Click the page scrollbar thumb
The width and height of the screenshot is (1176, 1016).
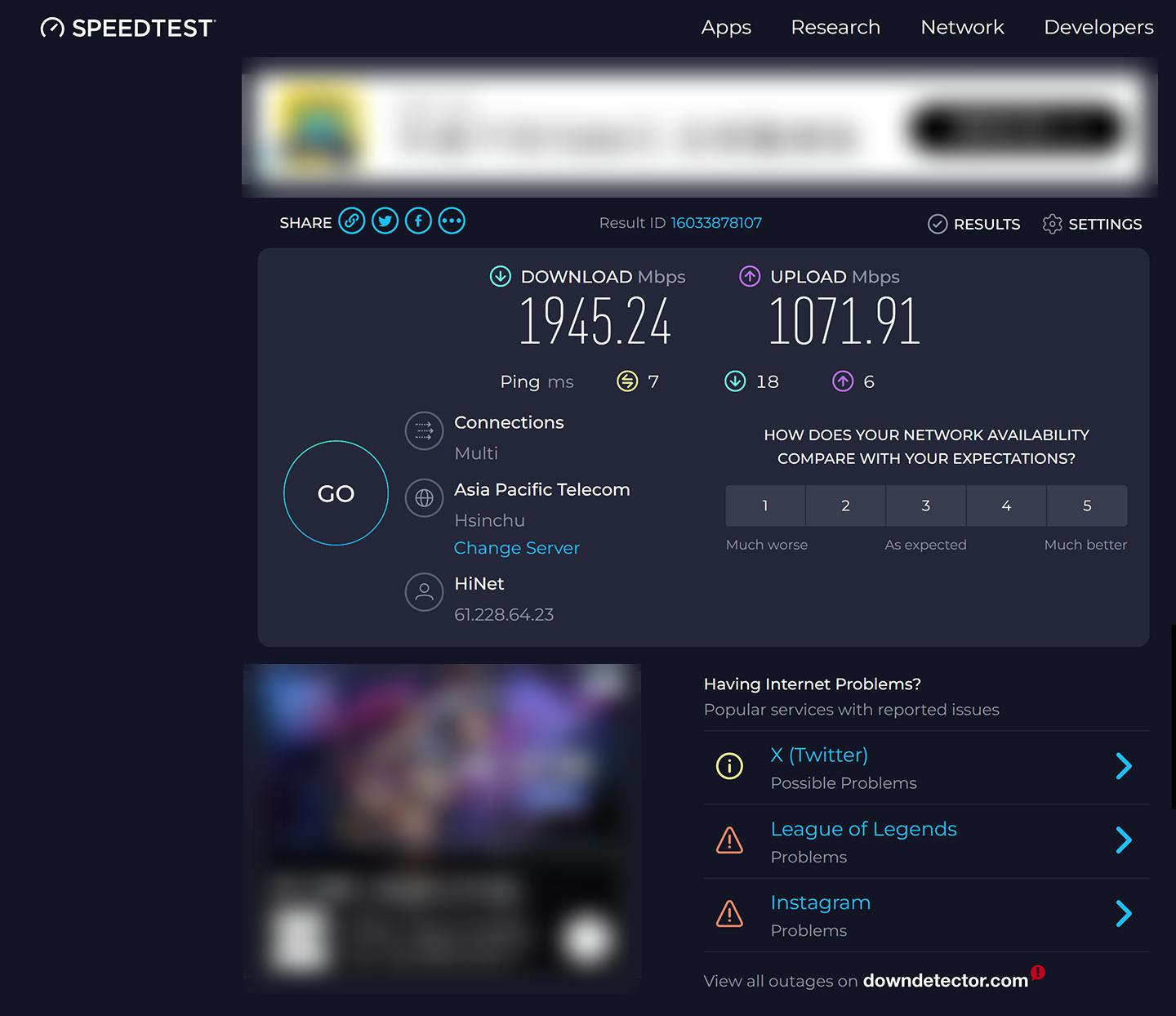[x=1173, y=717]
